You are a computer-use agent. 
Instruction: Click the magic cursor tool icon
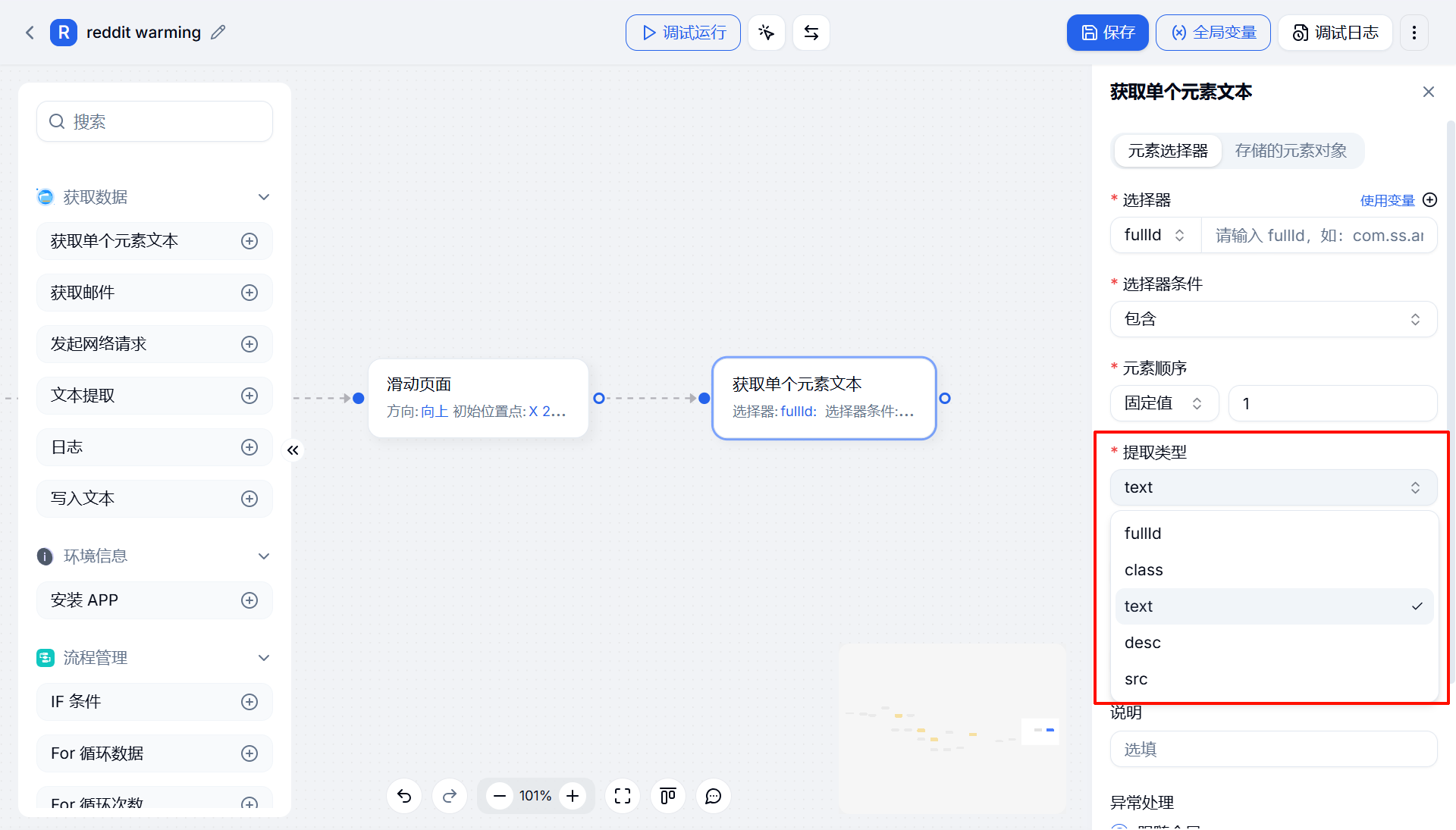(x=767, y=33)
